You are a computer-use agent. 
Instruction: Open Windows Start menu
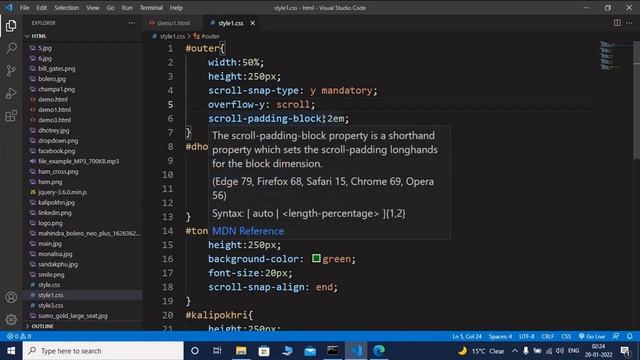point(11,351)
